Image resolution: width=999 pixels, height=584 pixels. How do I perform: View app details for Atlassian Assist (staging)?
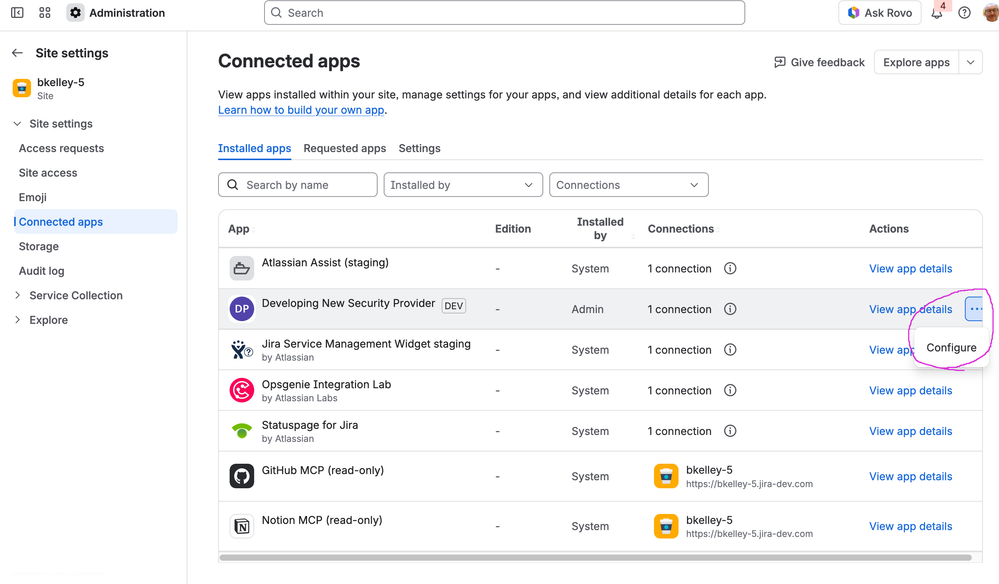[910, 269]
